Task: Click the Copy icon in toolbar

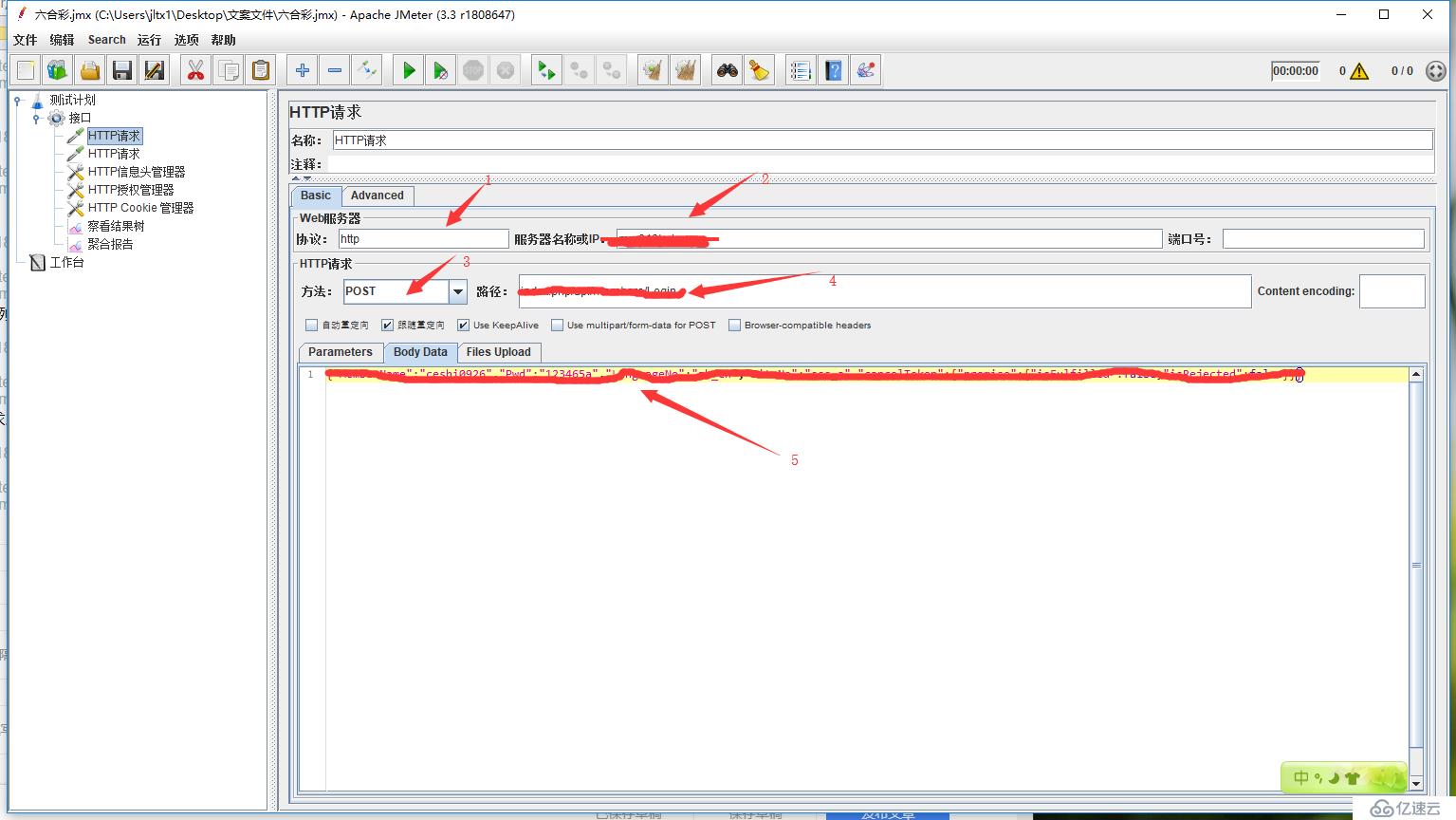Action: 228,70
